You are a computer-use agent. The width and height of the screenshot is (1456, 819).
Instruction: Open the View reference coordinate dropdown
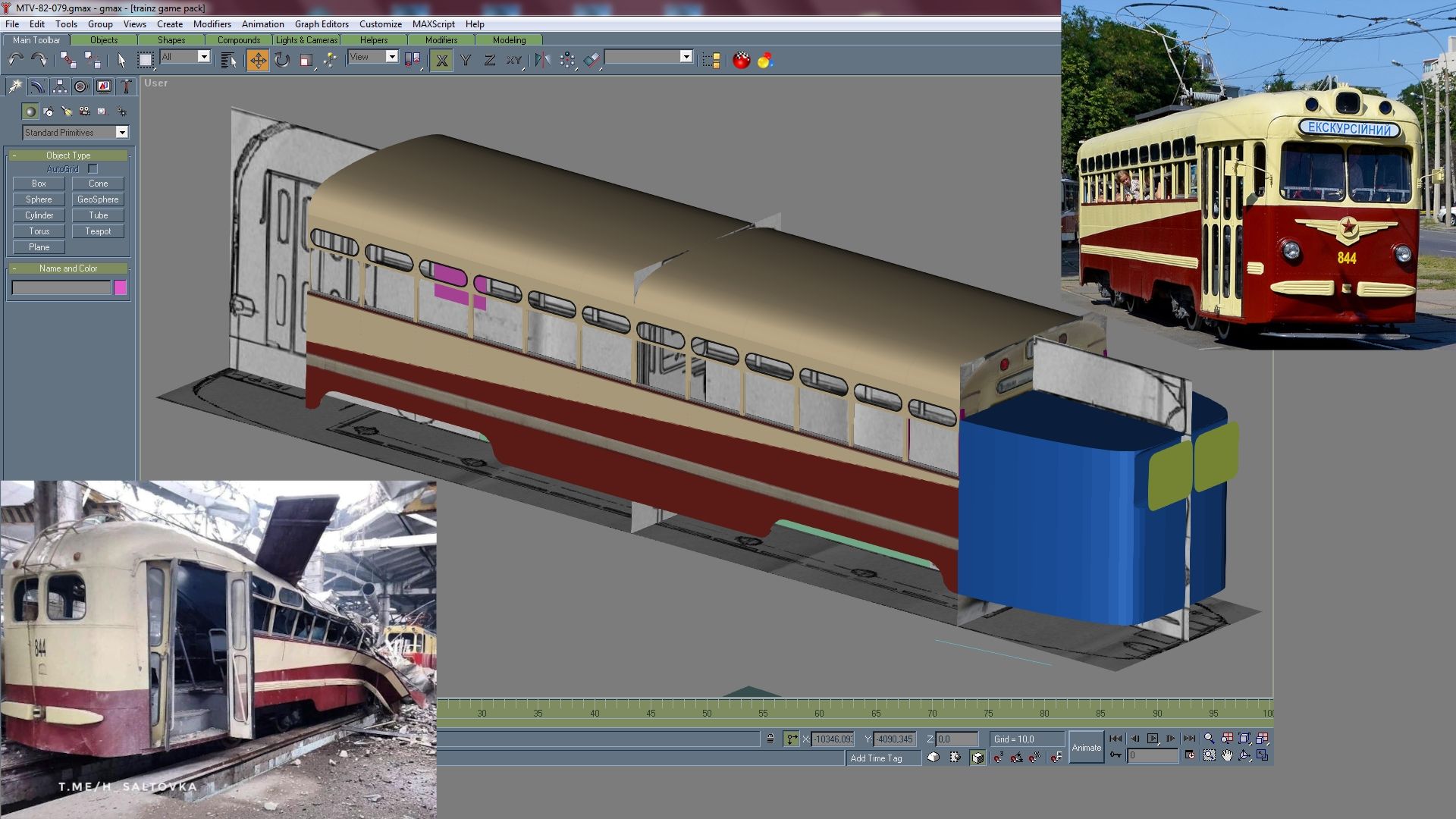point(391,57)
